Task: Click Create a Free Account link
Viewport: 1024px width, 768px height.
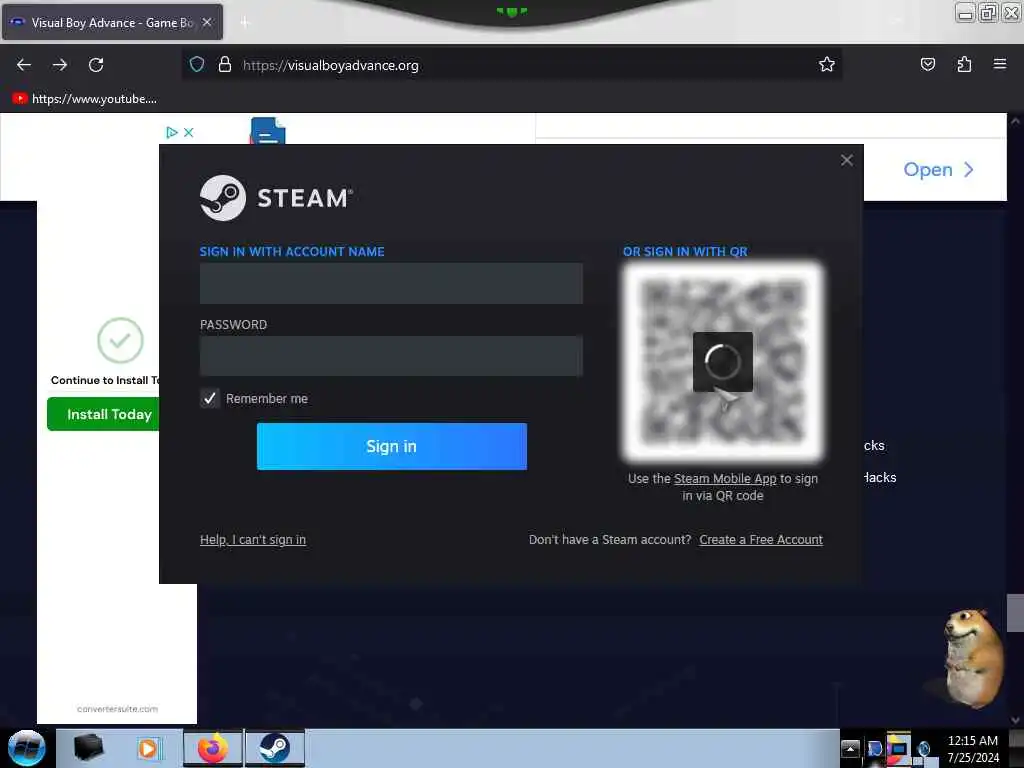Action: pos(761,539)
